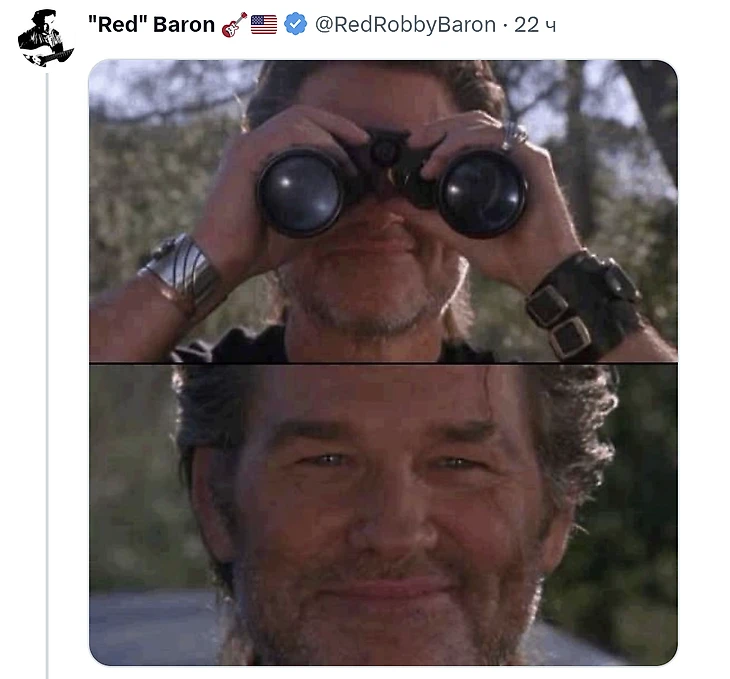Click the guitar emoji beside the name

pos(234,25)
